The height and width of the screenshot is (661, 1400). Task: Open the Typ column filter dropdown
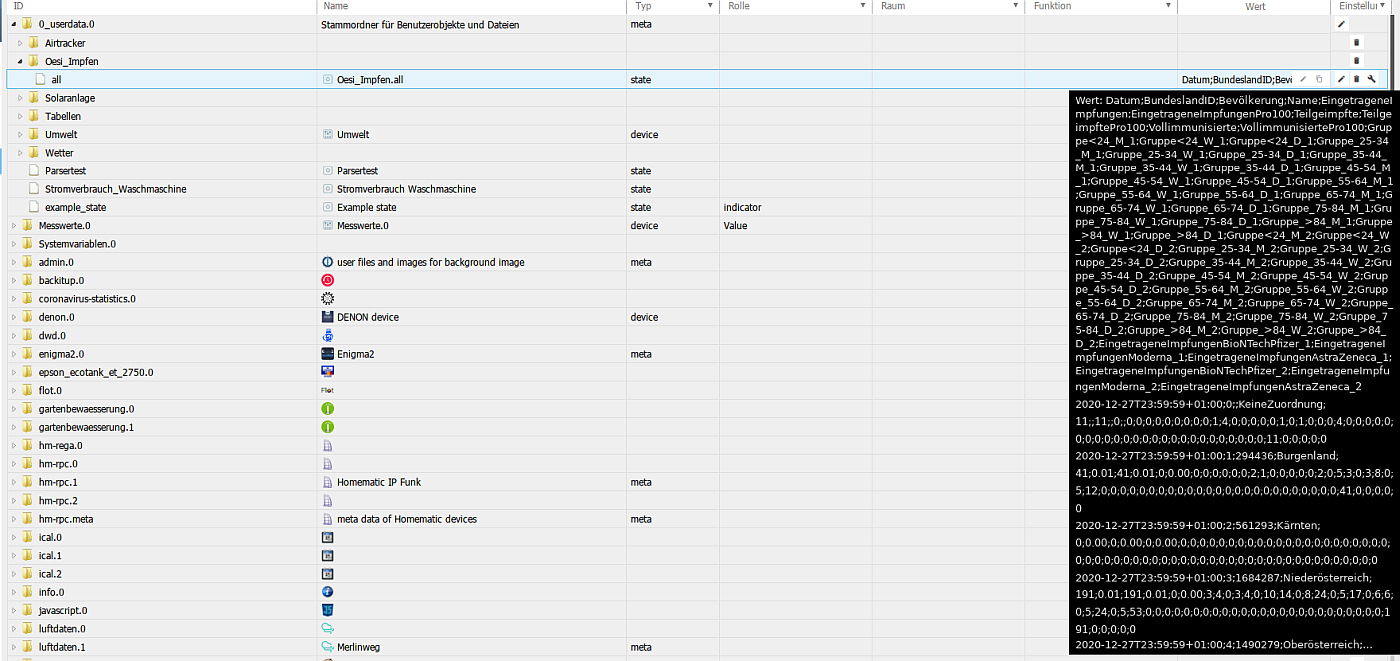coord(709,6)
